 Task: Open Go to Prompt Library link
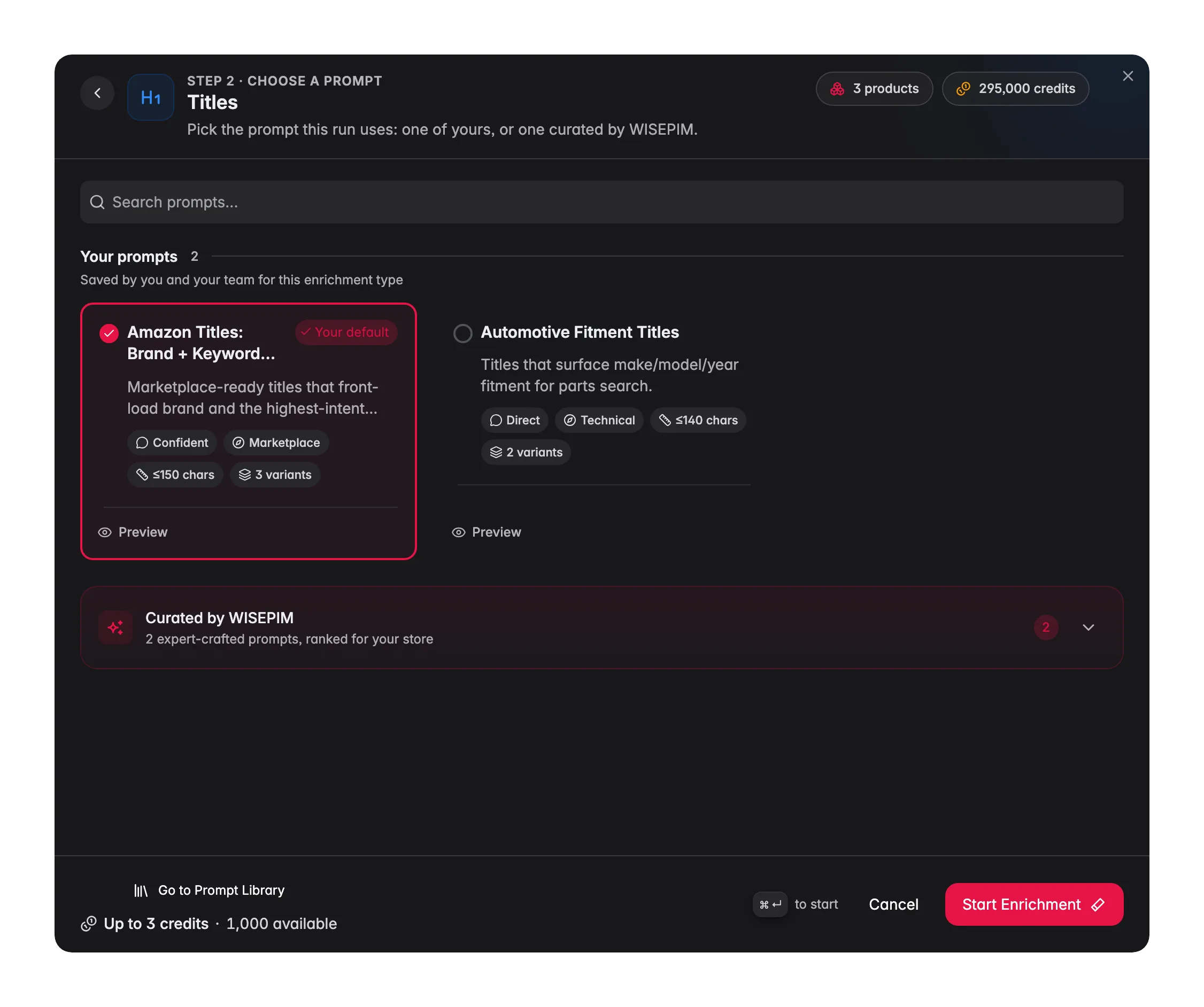click(x=209, y=890)
